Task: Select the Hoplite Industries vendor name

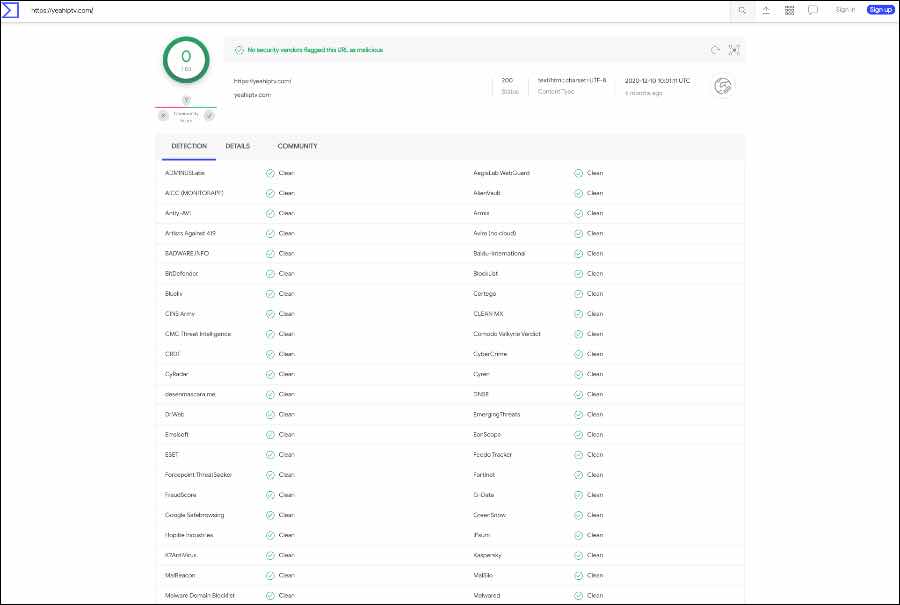Action: click(189, 535)
